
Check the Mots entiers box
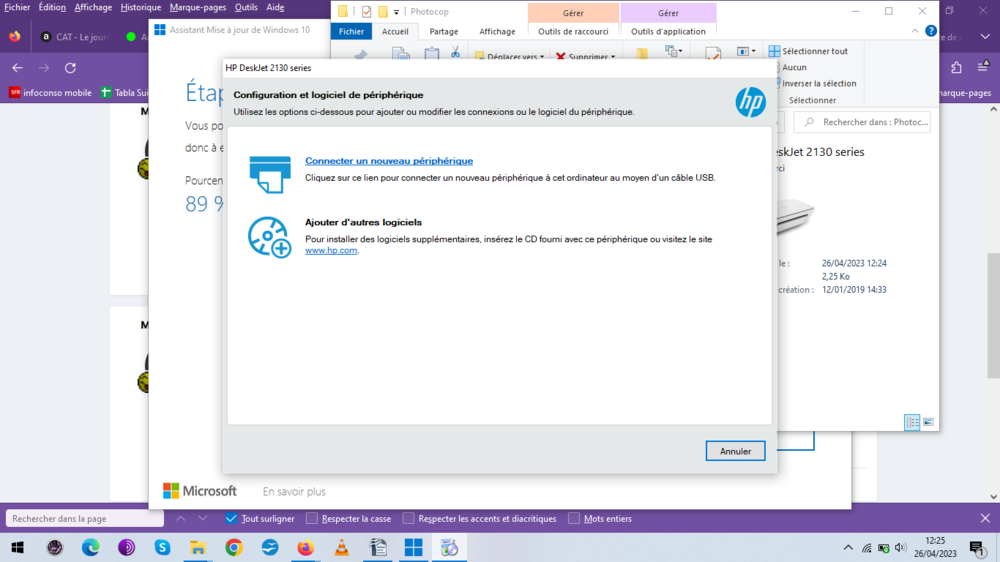click(574, 519)
